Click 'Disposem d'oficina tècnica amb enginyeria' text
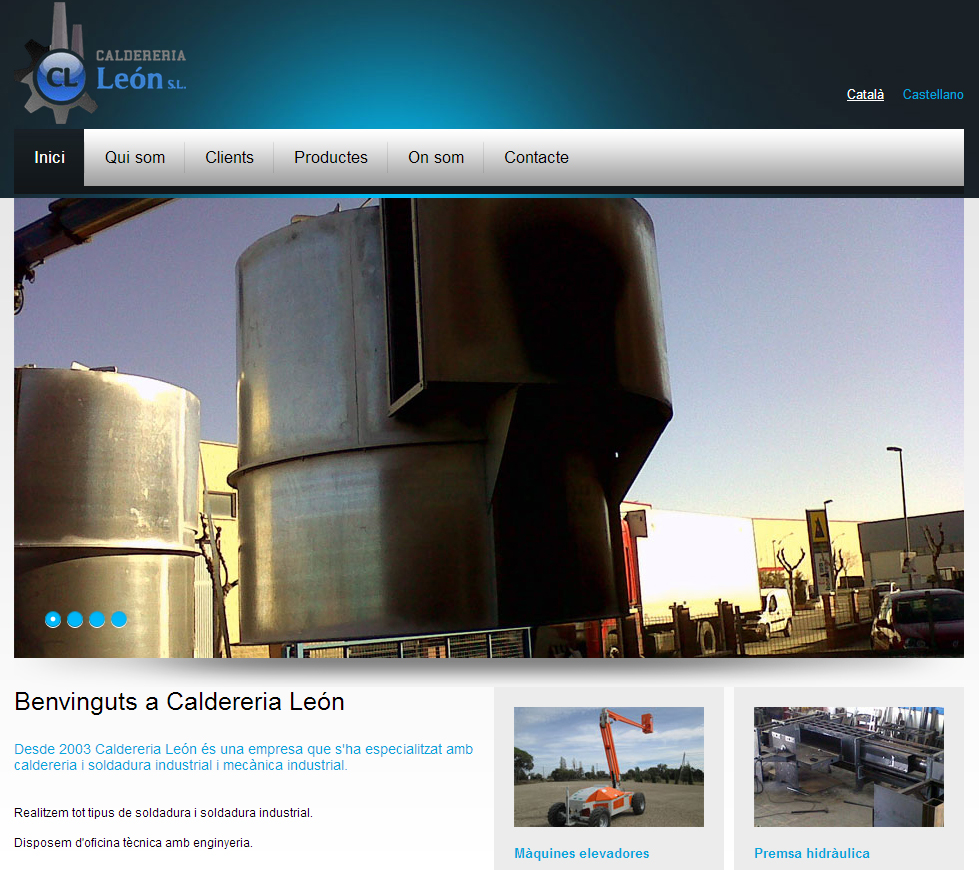Viewport: 979px width, 870px height. pyautogui.click(x=134, y=843)
